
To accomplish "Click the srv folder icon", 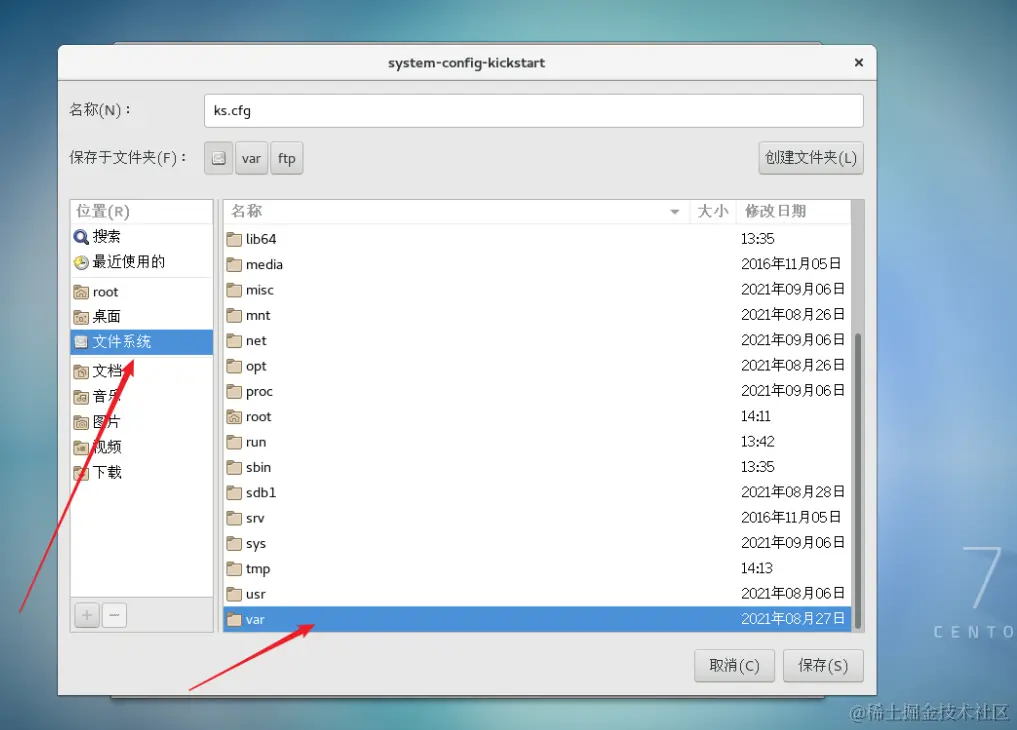I will pos(234,518).
